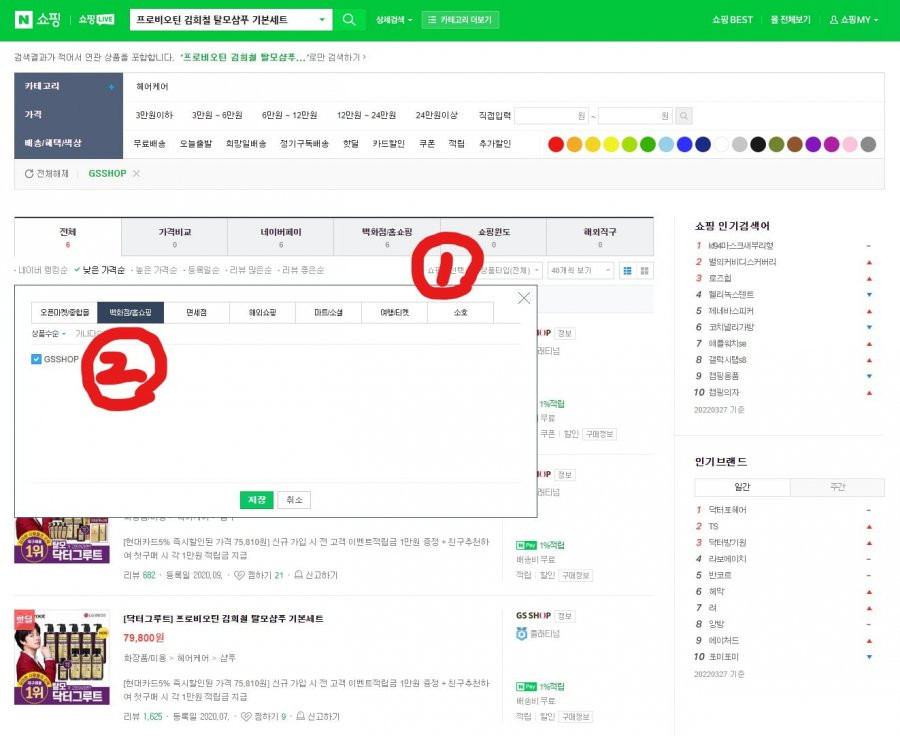Click the minimum price input field
The width and height of the screenshot is (900, 736).
pos(552,116)
